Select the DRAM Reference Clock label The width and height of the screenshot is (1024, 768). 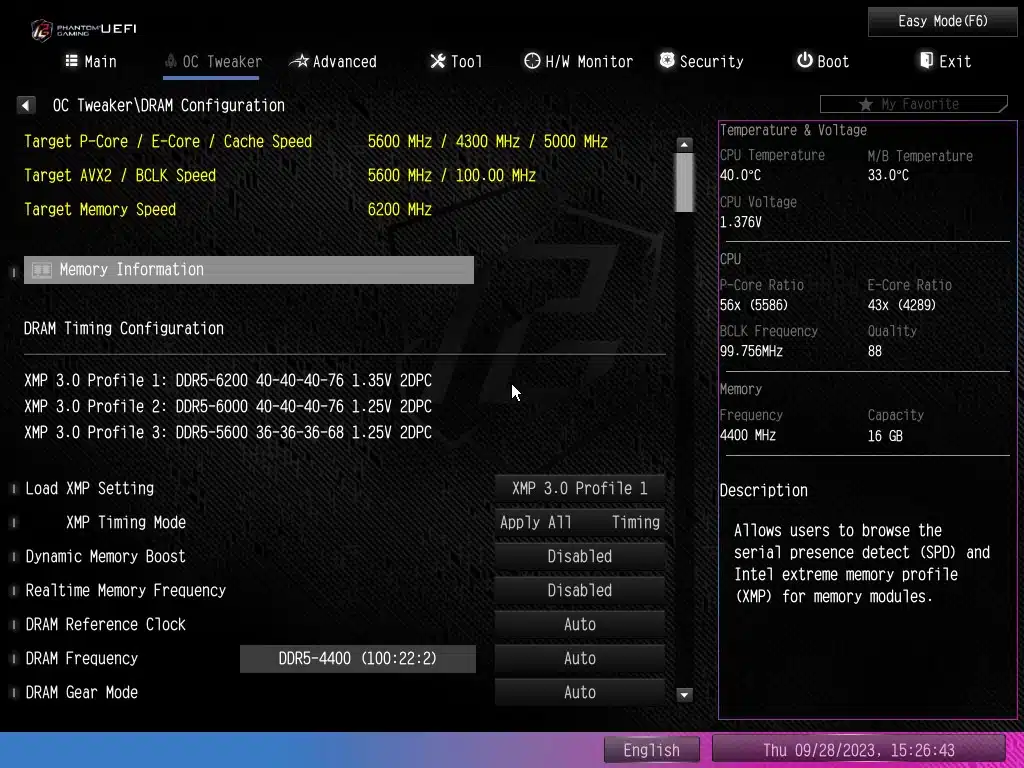point(105,624)
